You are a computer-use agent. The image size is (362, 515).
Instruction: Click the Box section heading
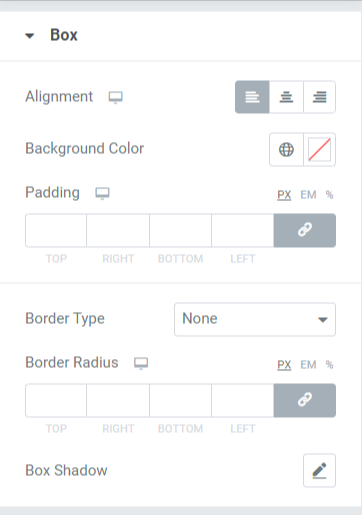click(64, 35)
